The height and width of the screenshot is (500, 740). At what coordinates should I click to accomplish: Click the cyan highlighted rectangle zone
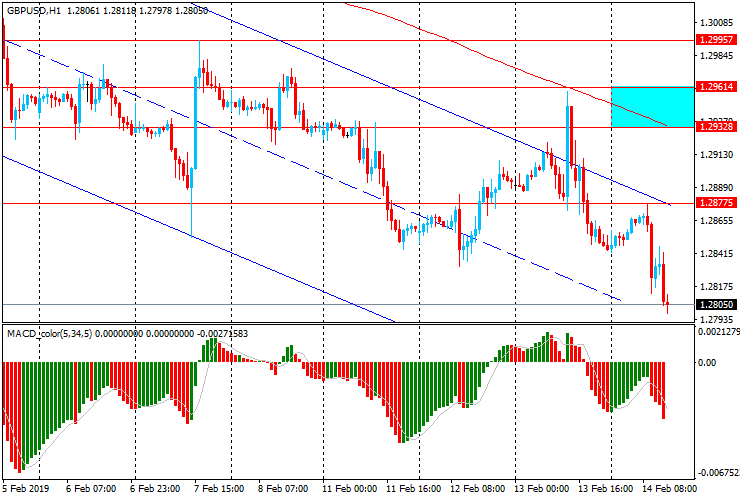coord(652,106)
